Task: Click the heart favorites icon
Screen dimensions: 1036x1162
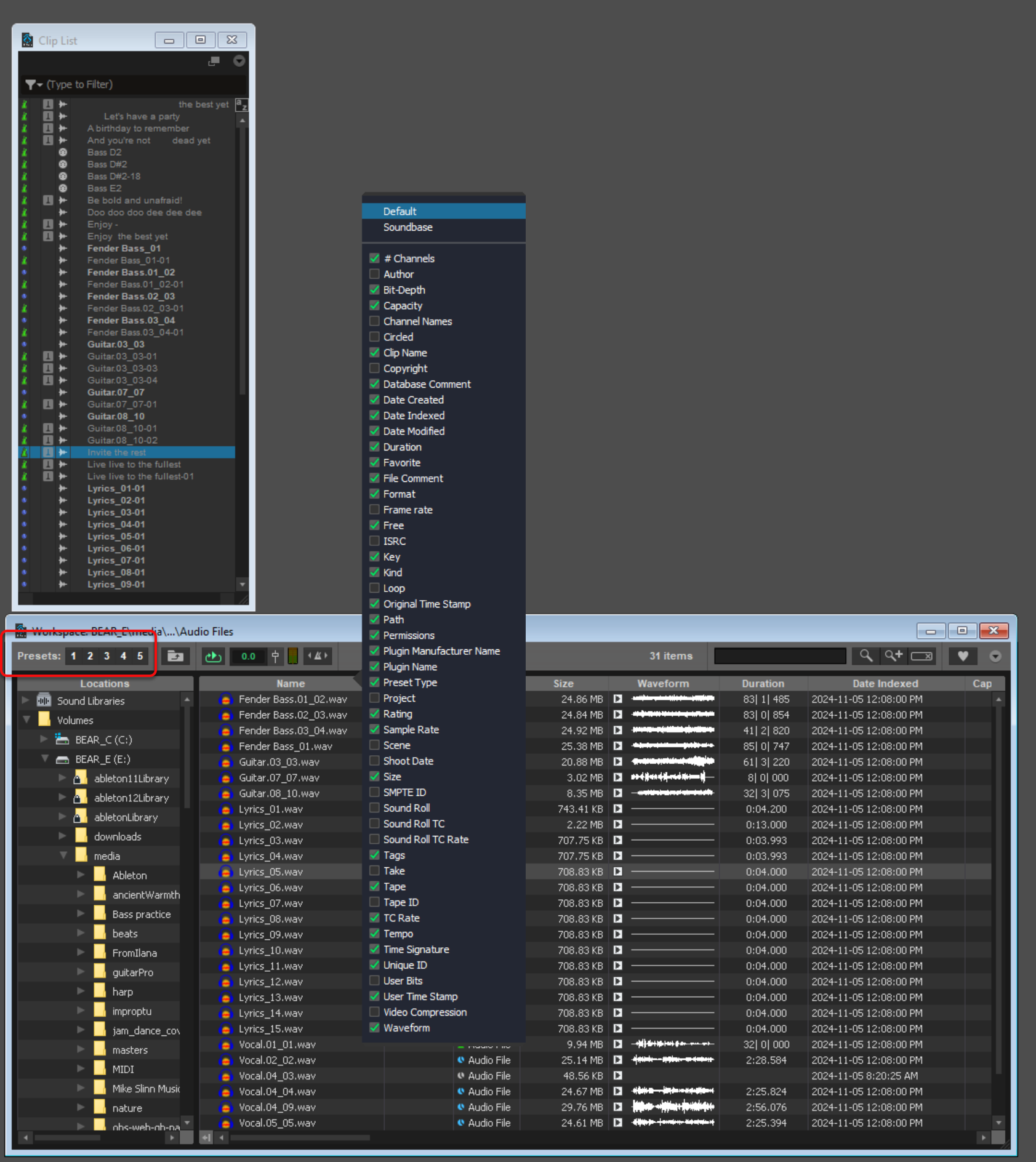Action: pyautogui.click(x=963, y=656)
